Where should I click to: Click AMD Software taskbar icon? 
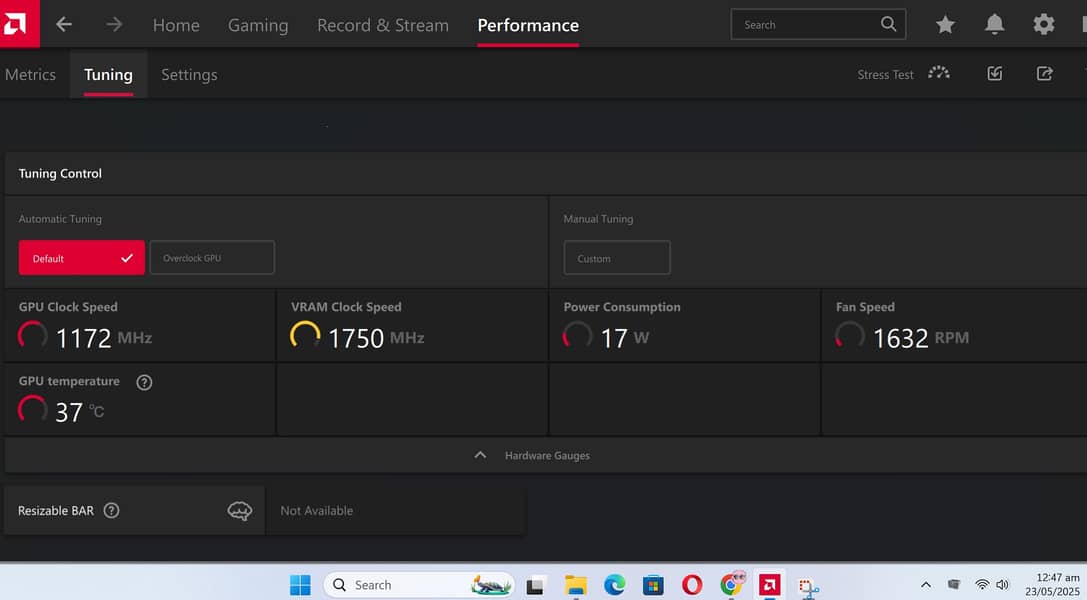coord(769,585)
